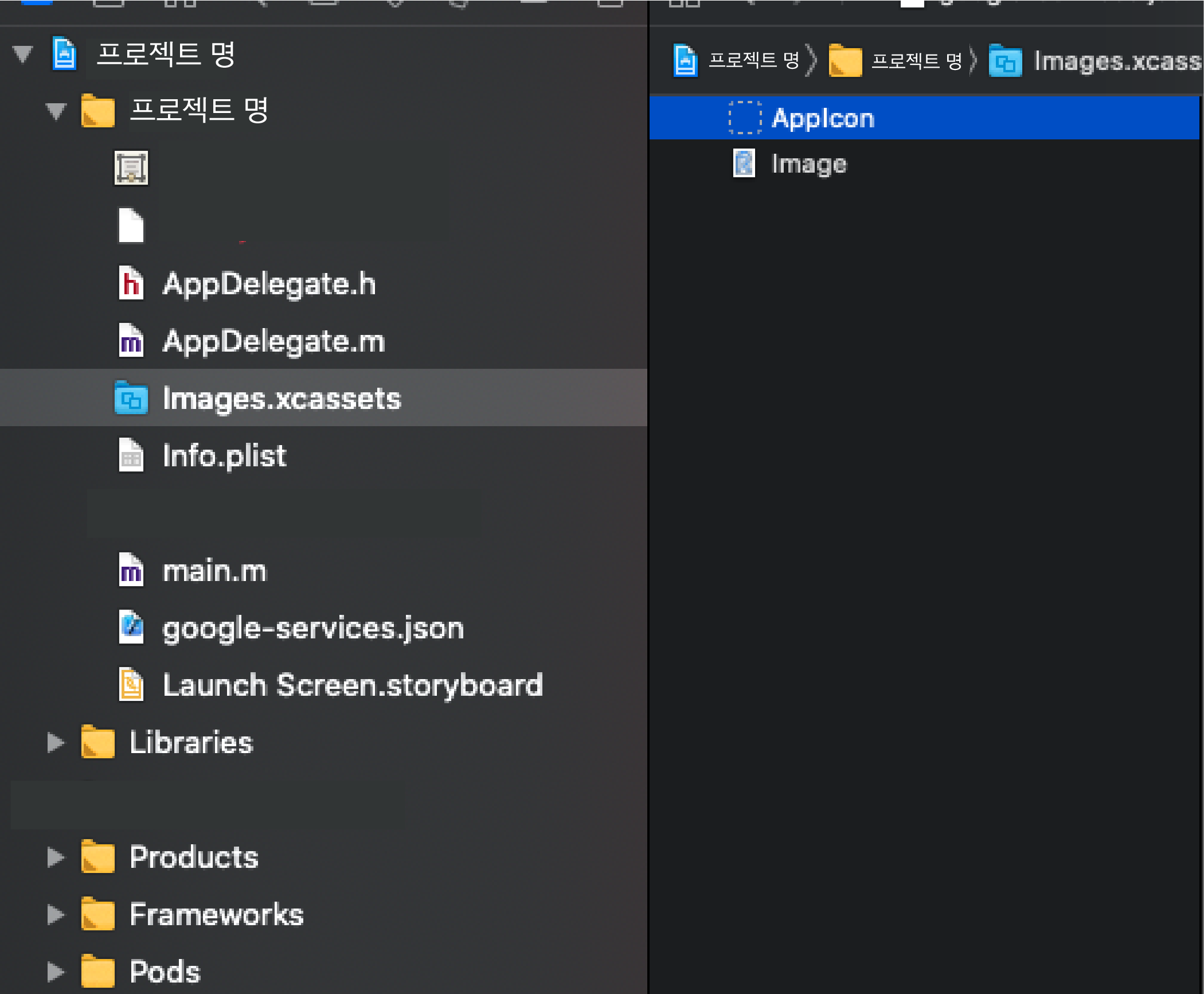Viewport: 1204px width, 994px height.
Task: Click the dashed AppIcon placeholder icon
Action: click(x=745, y=118)
